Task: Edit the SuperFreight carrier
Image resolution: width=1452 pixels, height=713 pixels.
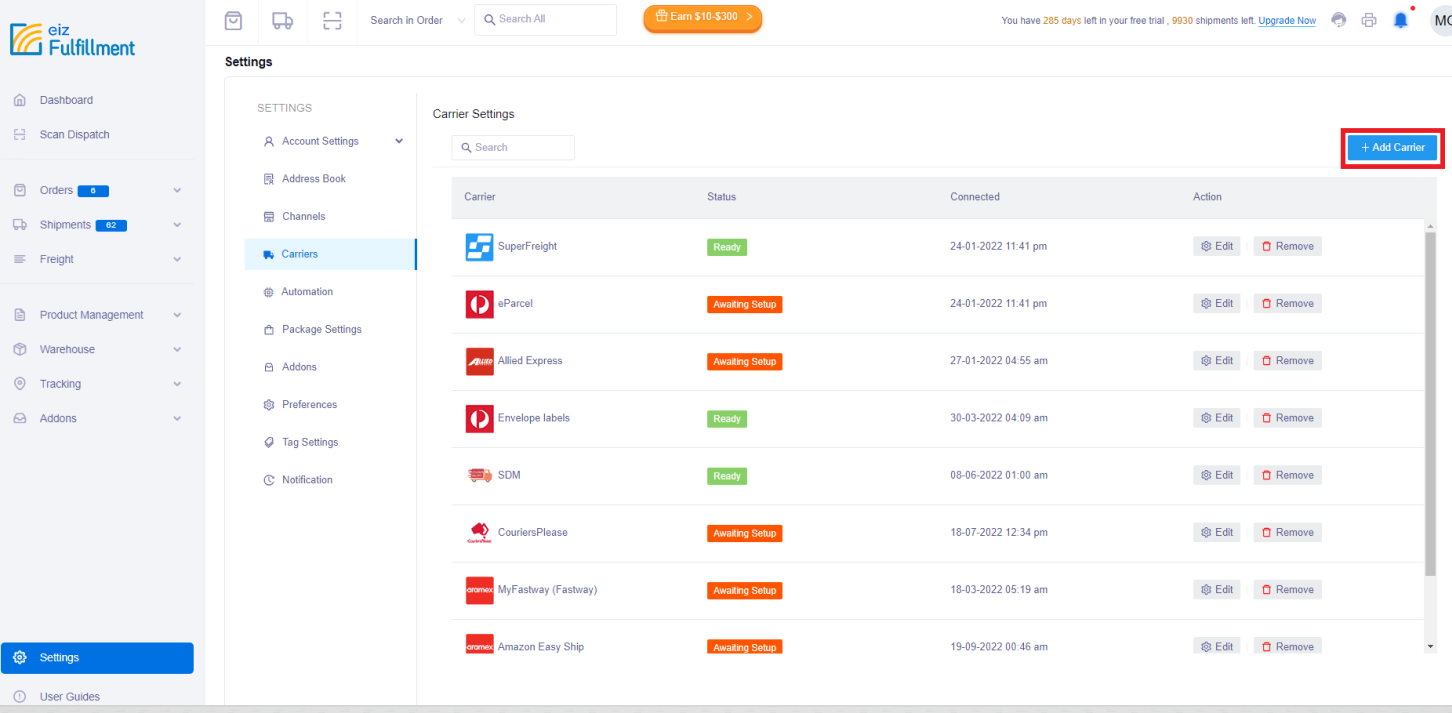Action: (1216, 246)
